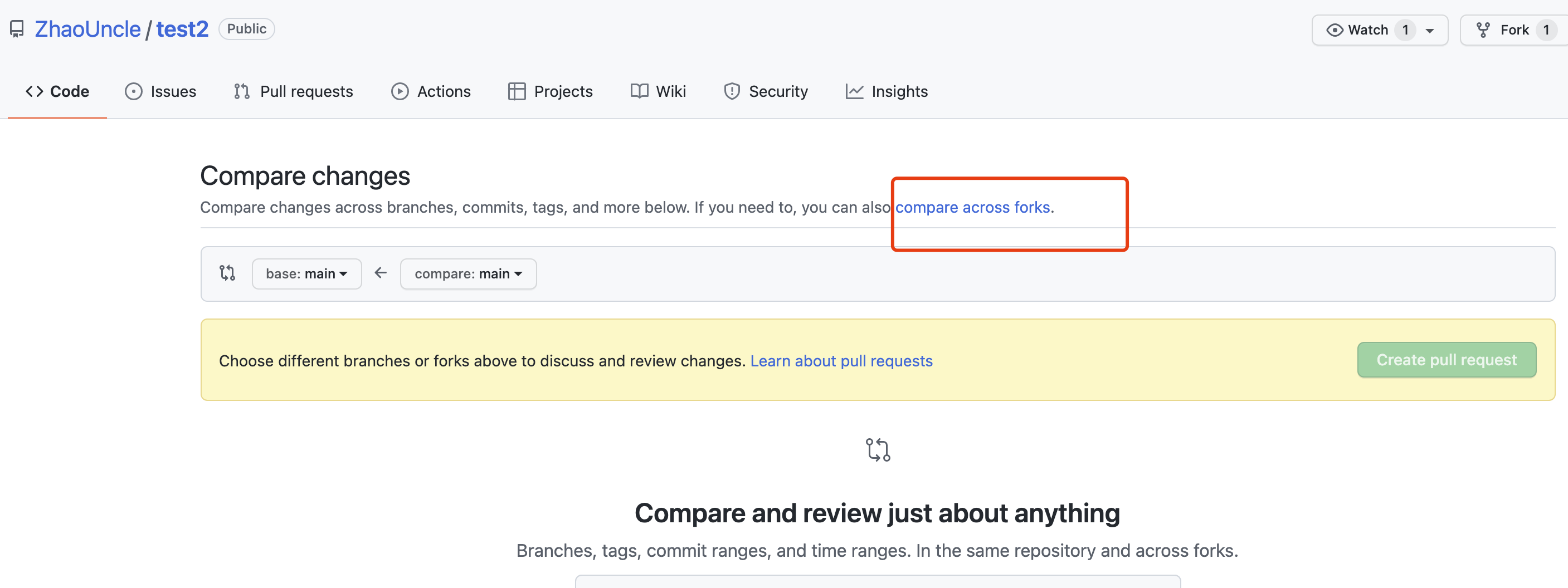The image size is (1568, 588).
Task: Expand the base: main branch selector
Action: coord(307,273)
